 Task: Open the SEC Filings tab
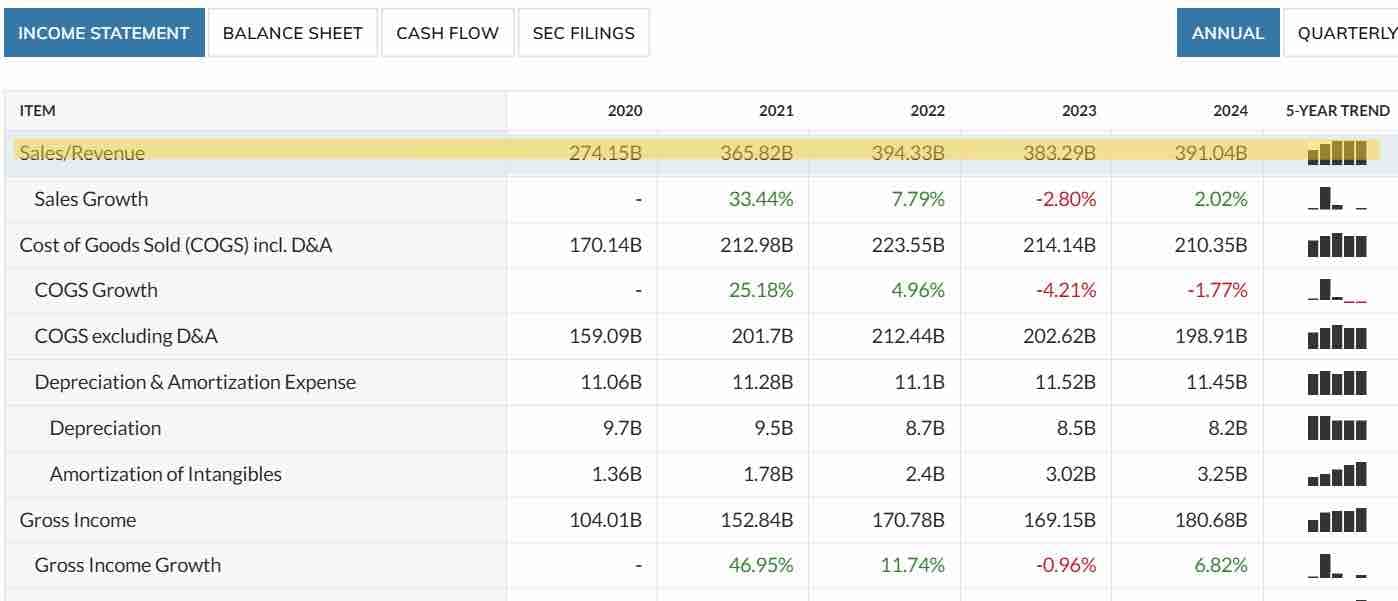click(584, 33)
